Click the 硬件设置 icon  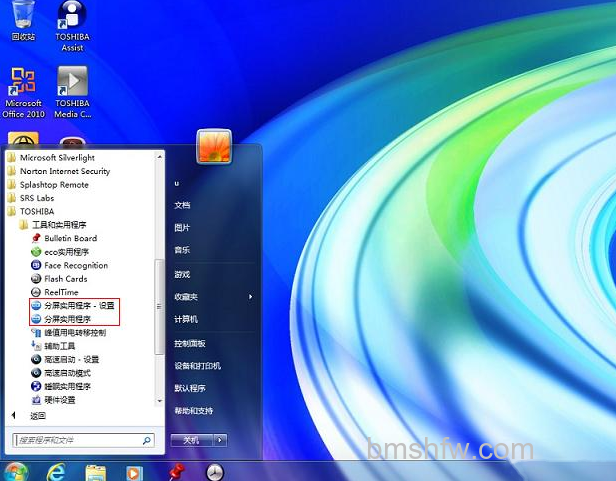[36, 400]
